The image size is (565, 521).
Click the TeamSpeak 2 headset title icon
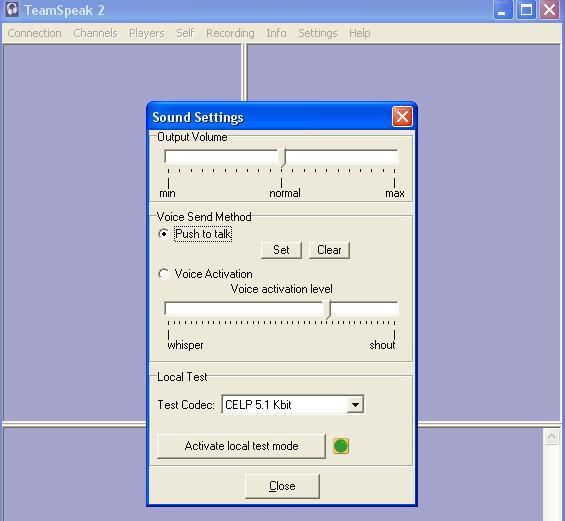pos(12,9)
